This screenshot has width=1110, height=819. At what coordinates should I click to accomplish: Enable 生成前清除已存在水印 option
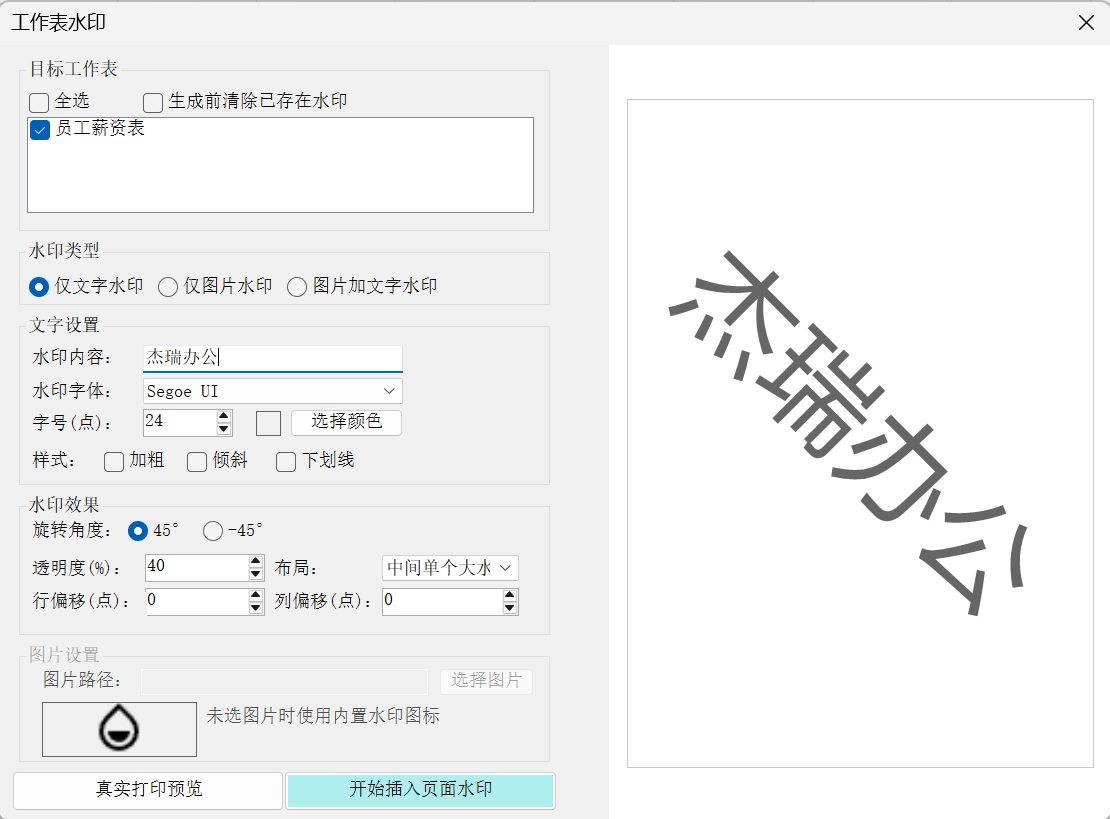click(x=153, y=102)
